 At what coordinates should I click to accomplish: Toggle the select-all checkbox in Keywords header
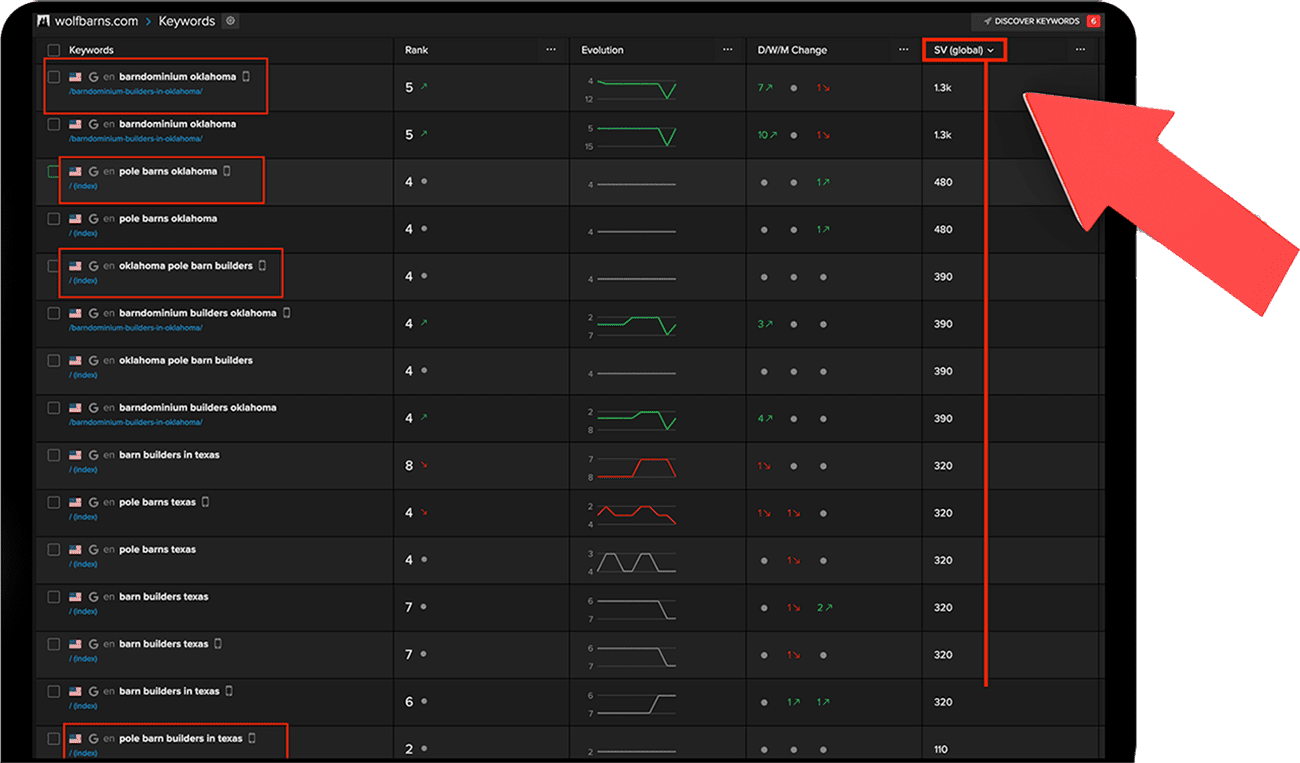[54, 50]
